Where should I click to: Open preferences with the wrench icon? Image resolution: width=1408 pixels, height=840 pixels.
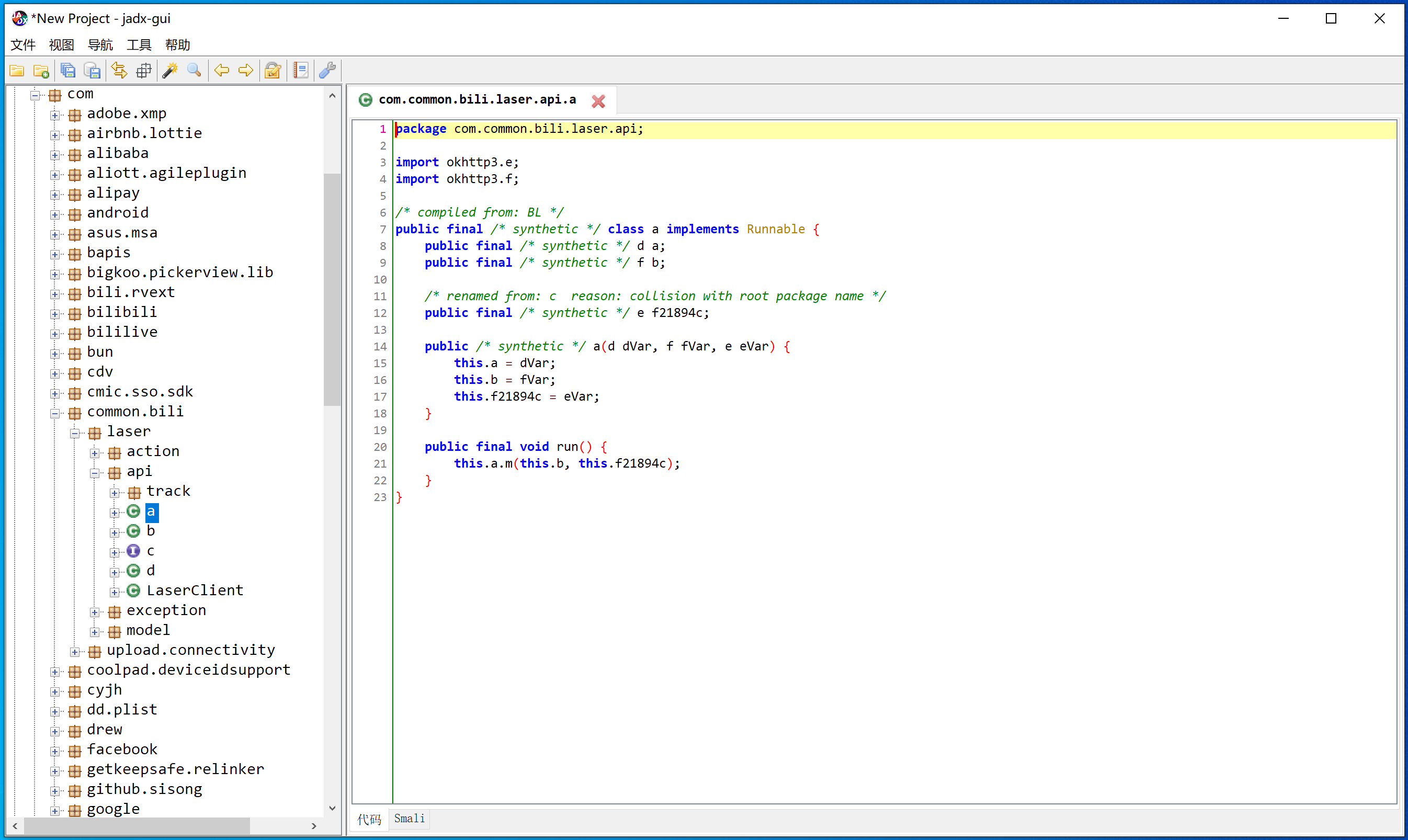[x=327, y=71]
